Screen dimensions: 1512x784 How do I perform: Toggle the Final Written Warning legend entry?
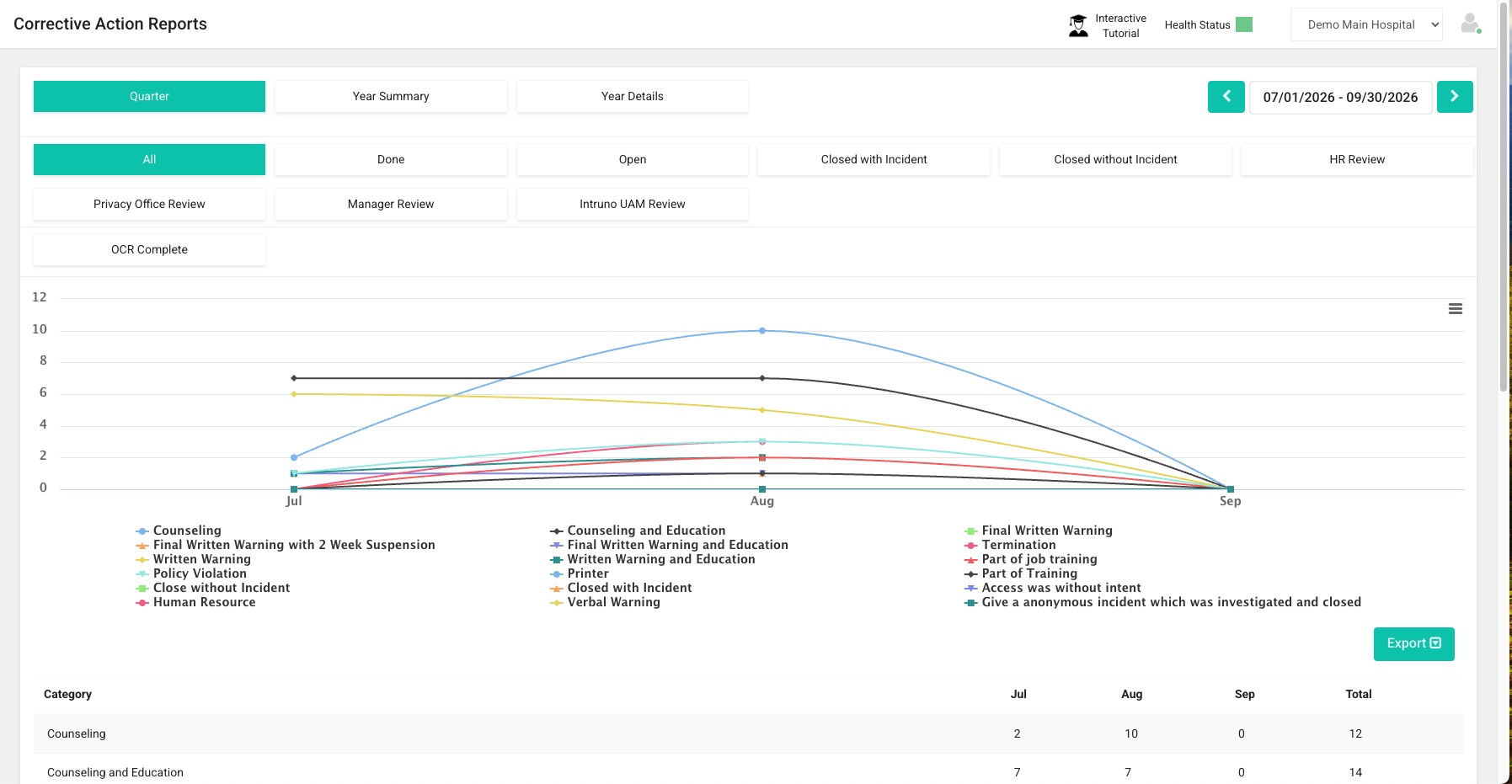coord(1039,531)
